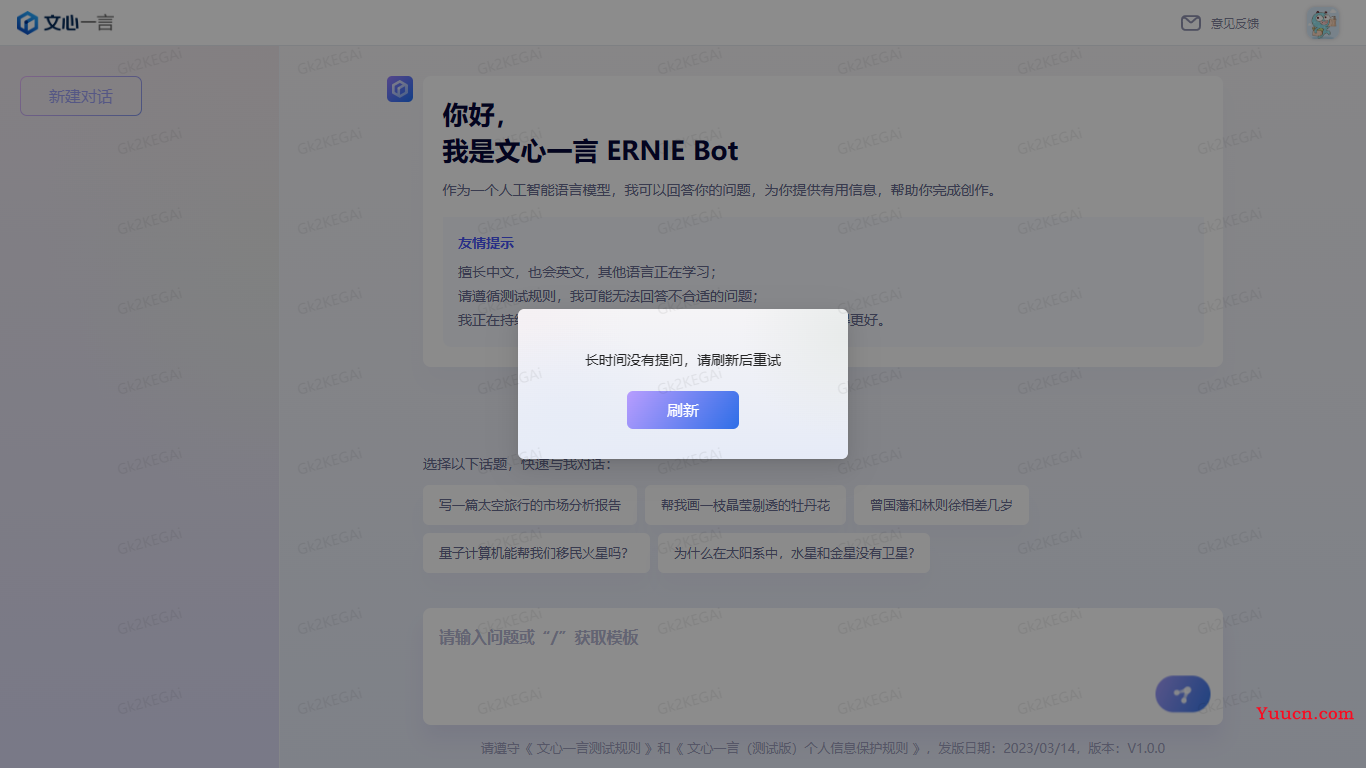Click the 新建对话 button

point(81,96)
